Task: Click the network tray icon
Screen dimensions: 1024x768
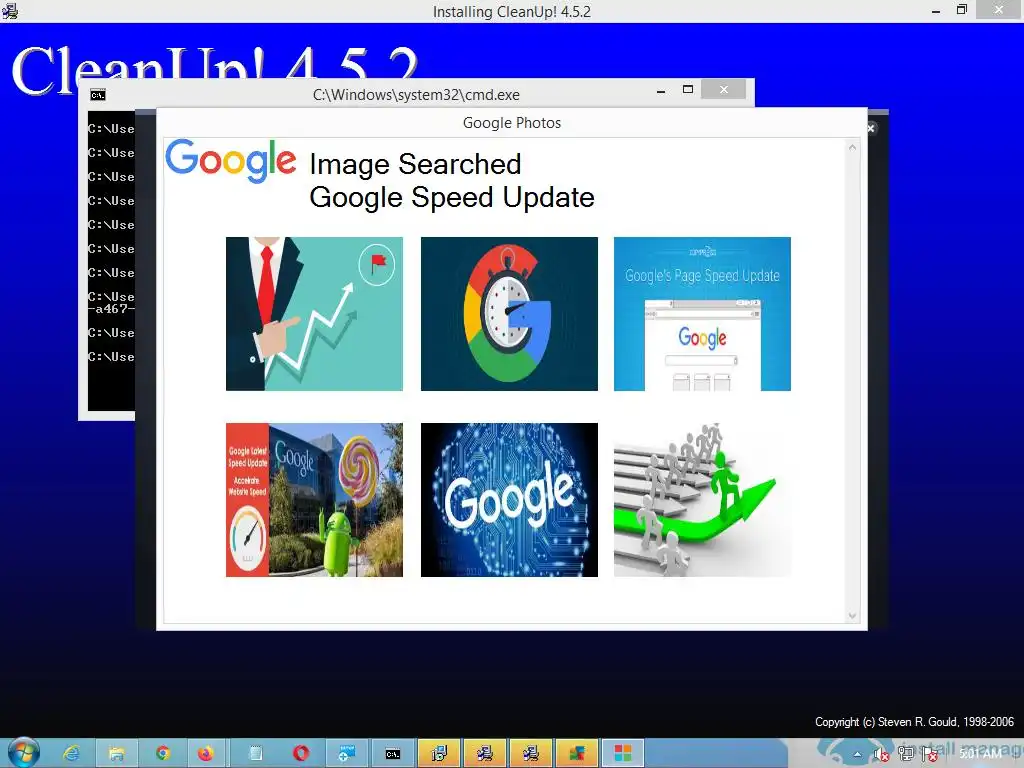Action: [x=906, y=754]
